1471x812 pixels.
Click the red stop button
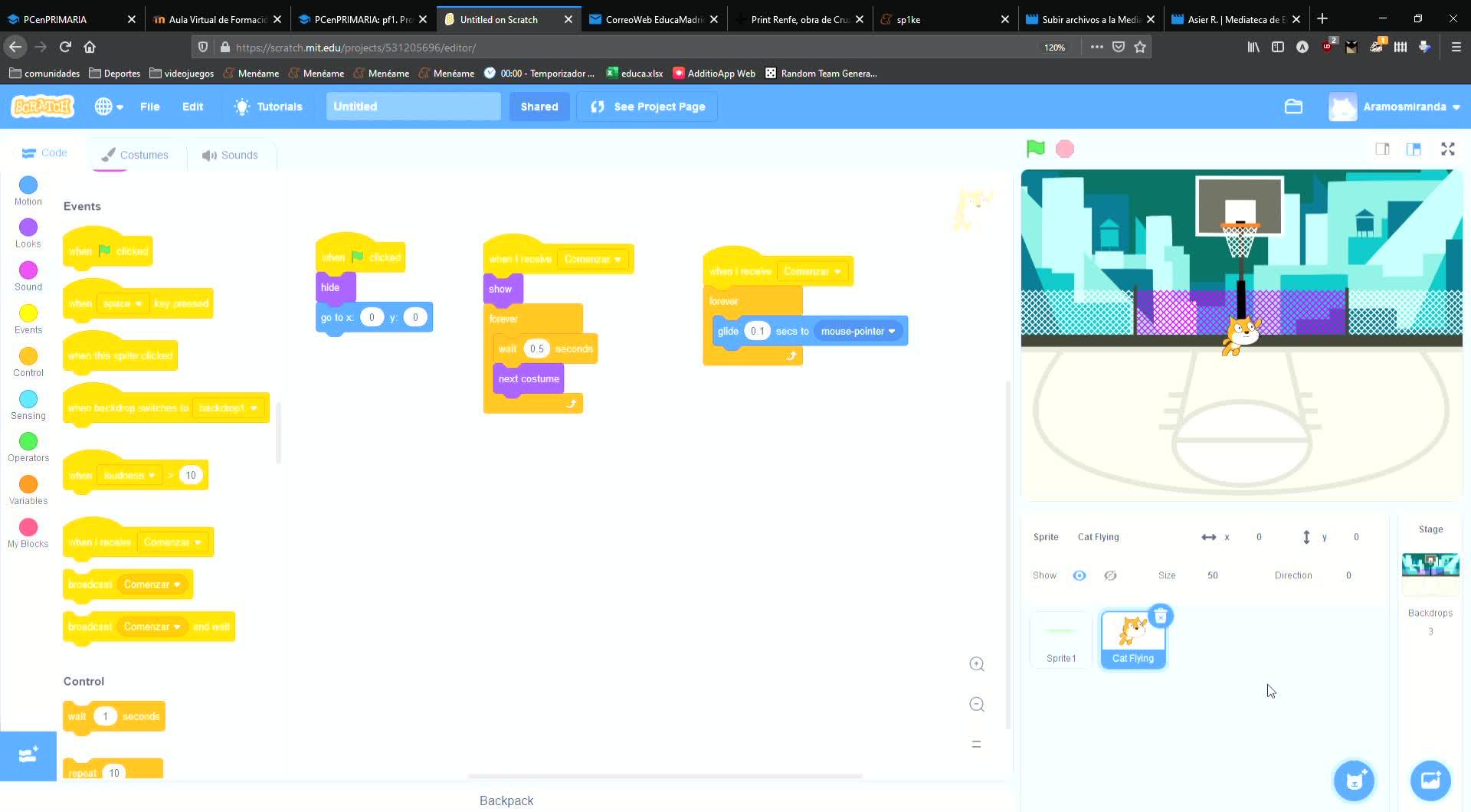[x=1065, y=149]
